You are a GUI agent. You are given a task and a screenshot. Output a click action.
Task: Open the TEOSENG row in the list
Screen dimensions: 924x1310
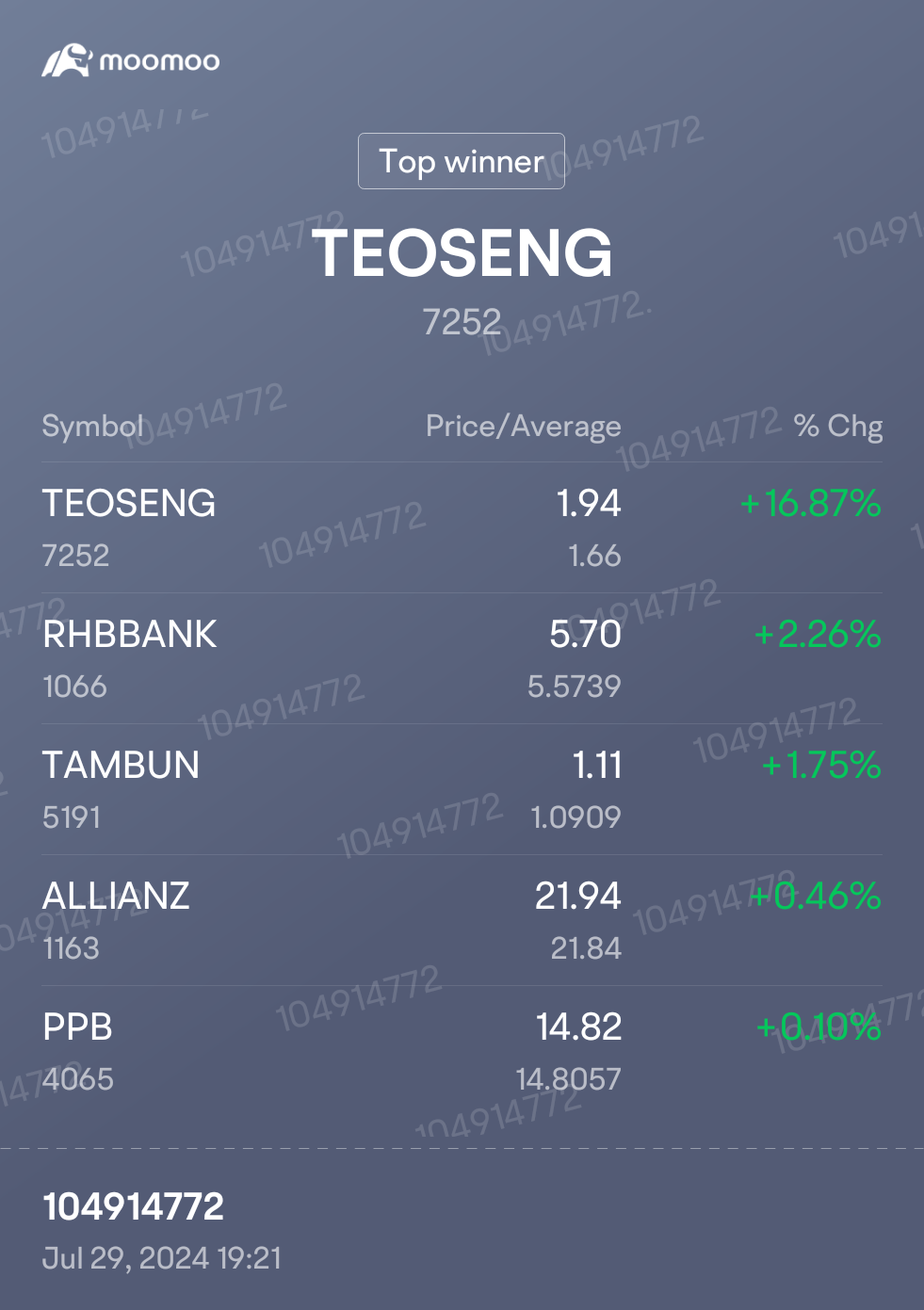point(462,527)
